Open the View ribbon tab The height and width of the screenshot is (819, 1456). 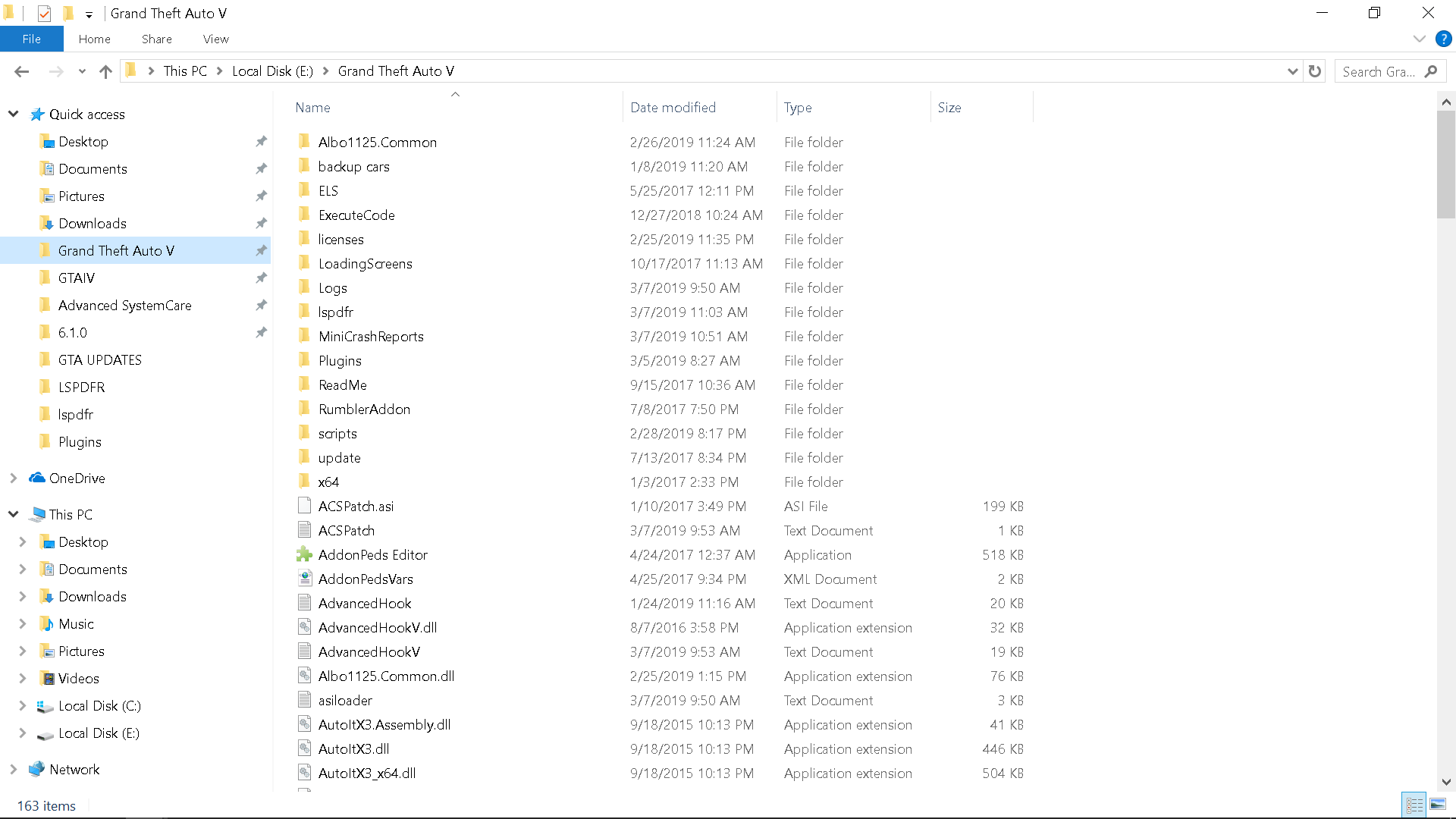[215, 39]
